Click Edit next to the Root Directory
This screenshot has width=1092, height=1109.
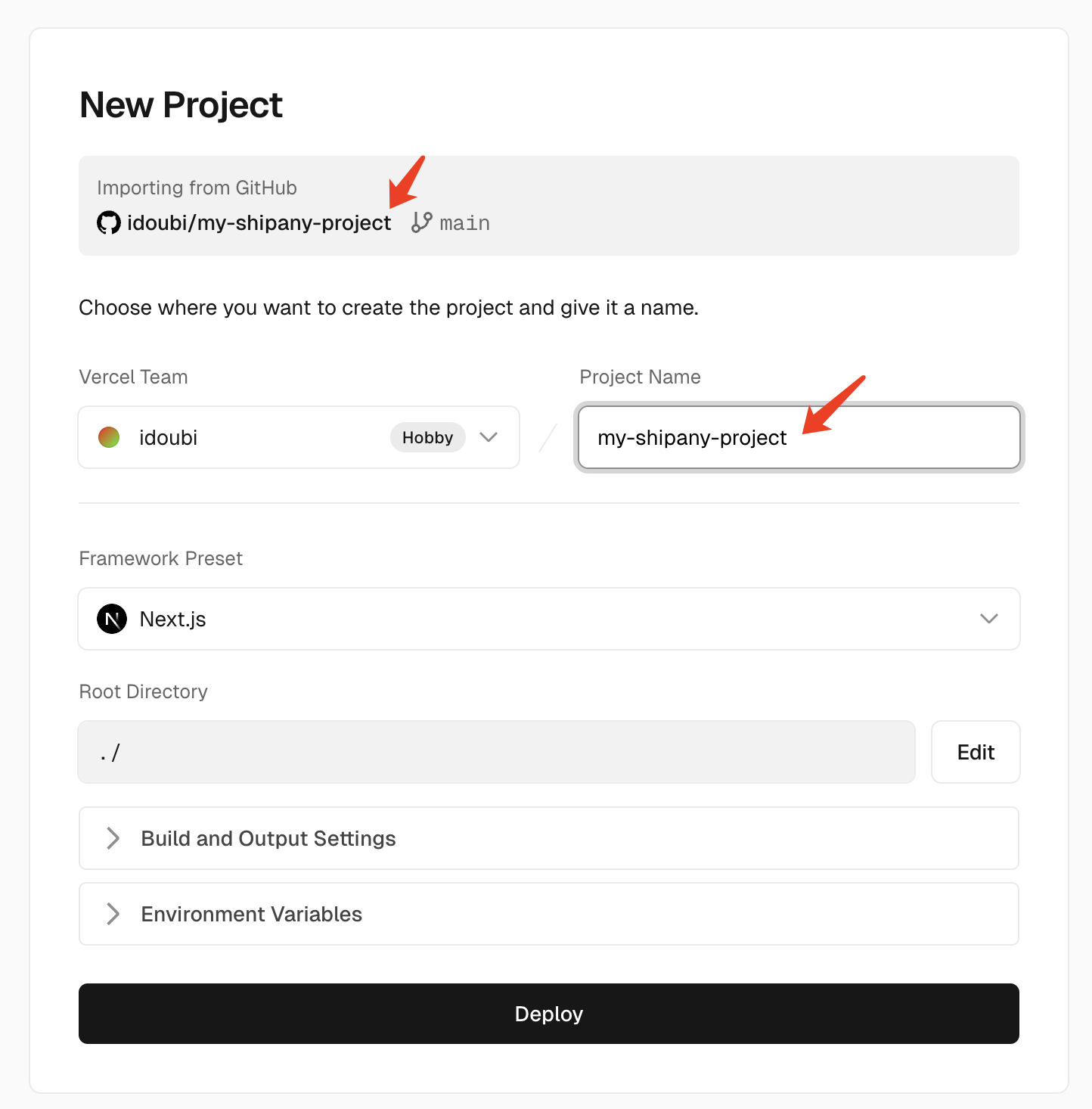pyautogui.click(x=975, y=752)
